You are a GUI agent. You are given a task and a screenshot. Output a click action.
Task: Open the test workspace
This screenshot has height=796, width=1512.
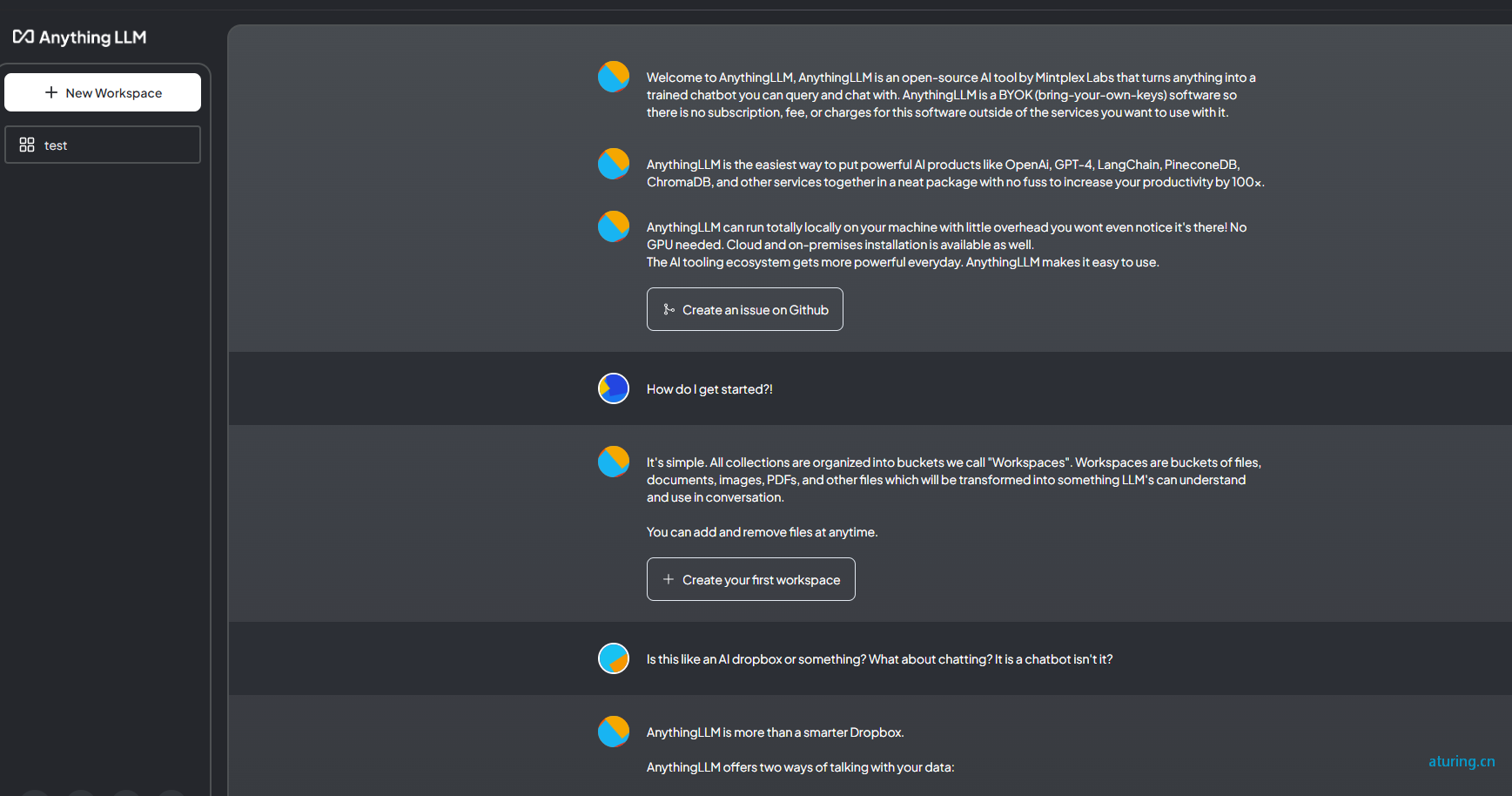tap(103, 145)
